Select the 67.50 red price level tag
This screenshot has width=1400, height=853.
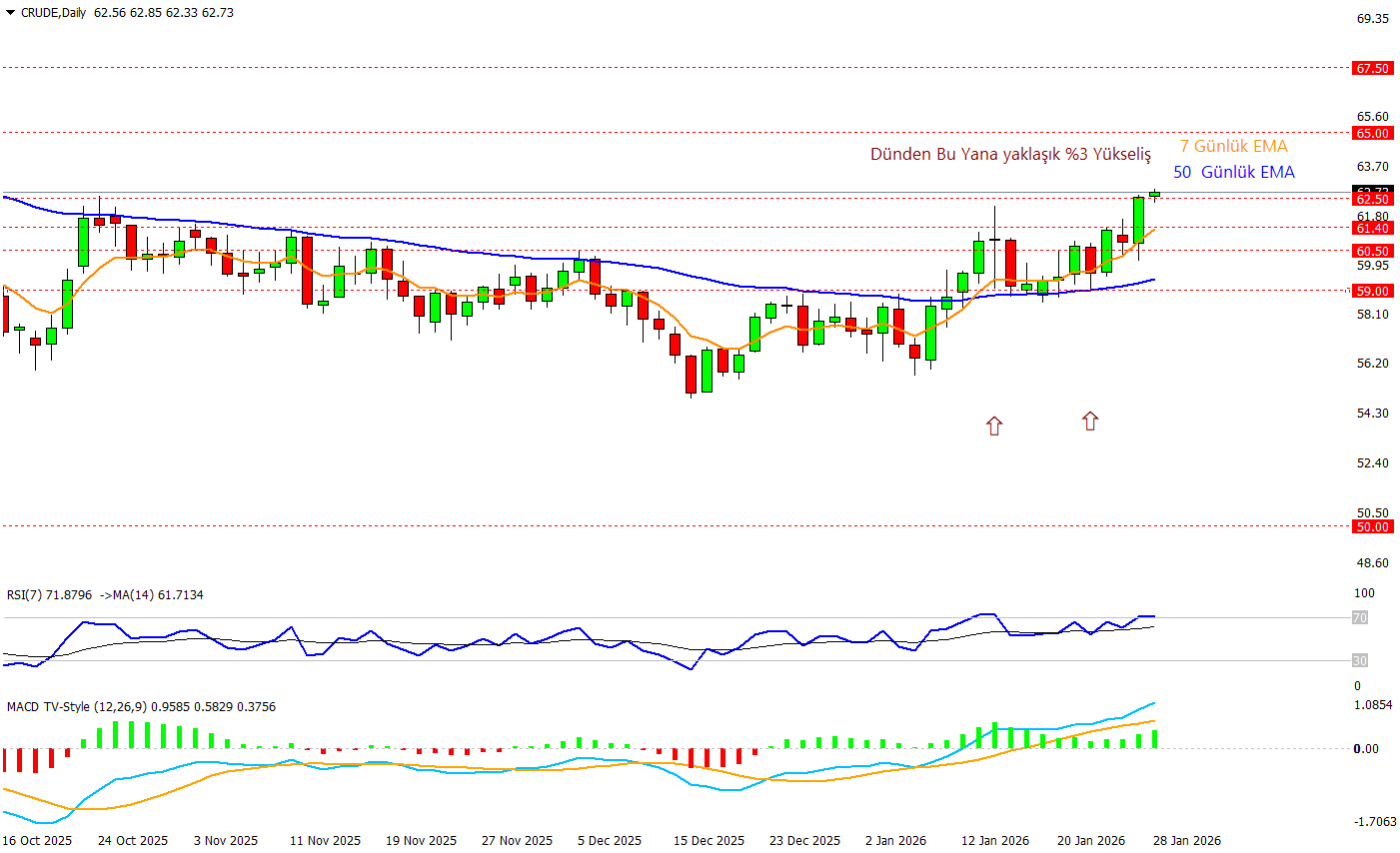point(1372,68)
